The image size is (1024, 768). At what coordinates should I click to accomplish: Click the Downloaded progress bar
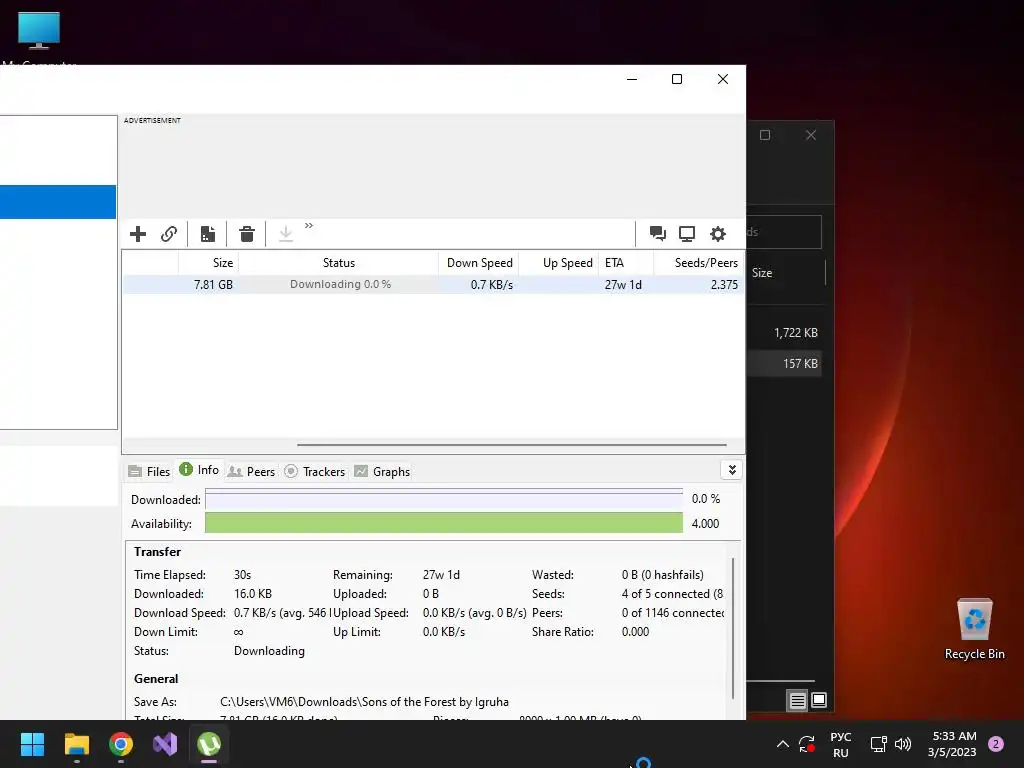(x=444, y=500)
